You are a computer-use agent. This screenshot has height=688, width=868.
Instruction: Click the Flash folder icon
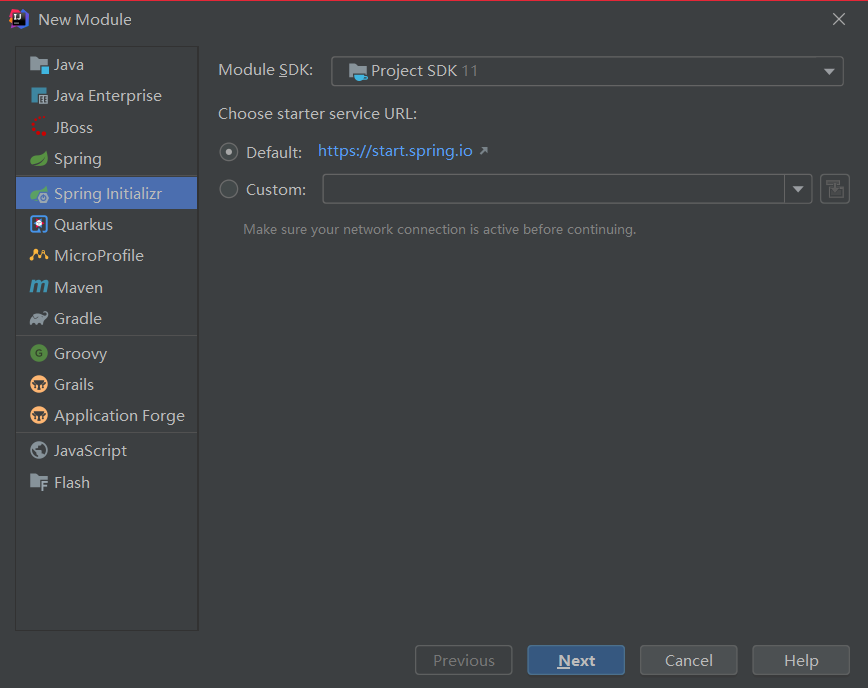39,482
